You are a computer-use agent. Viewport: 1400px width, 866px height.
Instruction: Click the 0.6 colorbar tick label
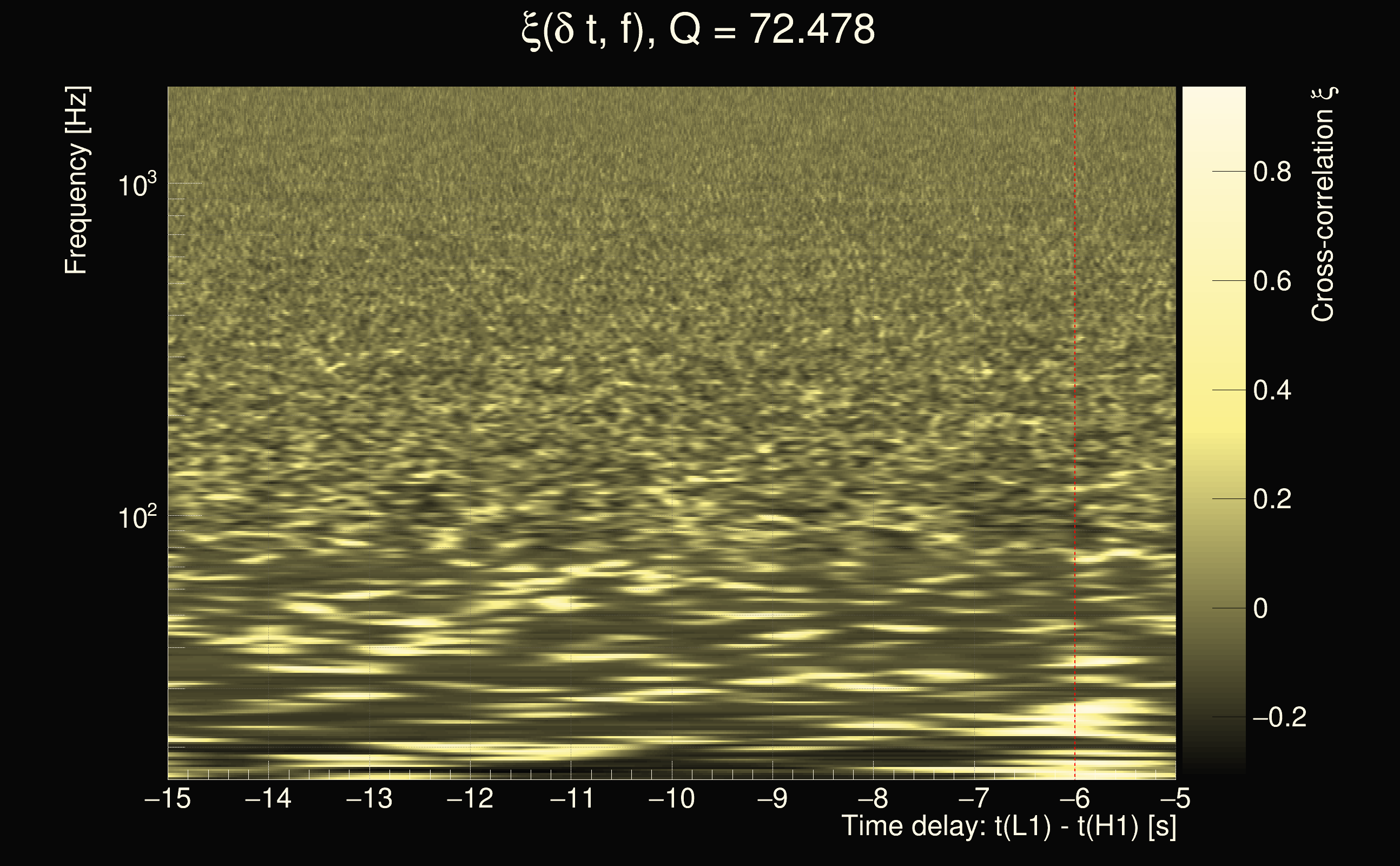pos(1272,281)
